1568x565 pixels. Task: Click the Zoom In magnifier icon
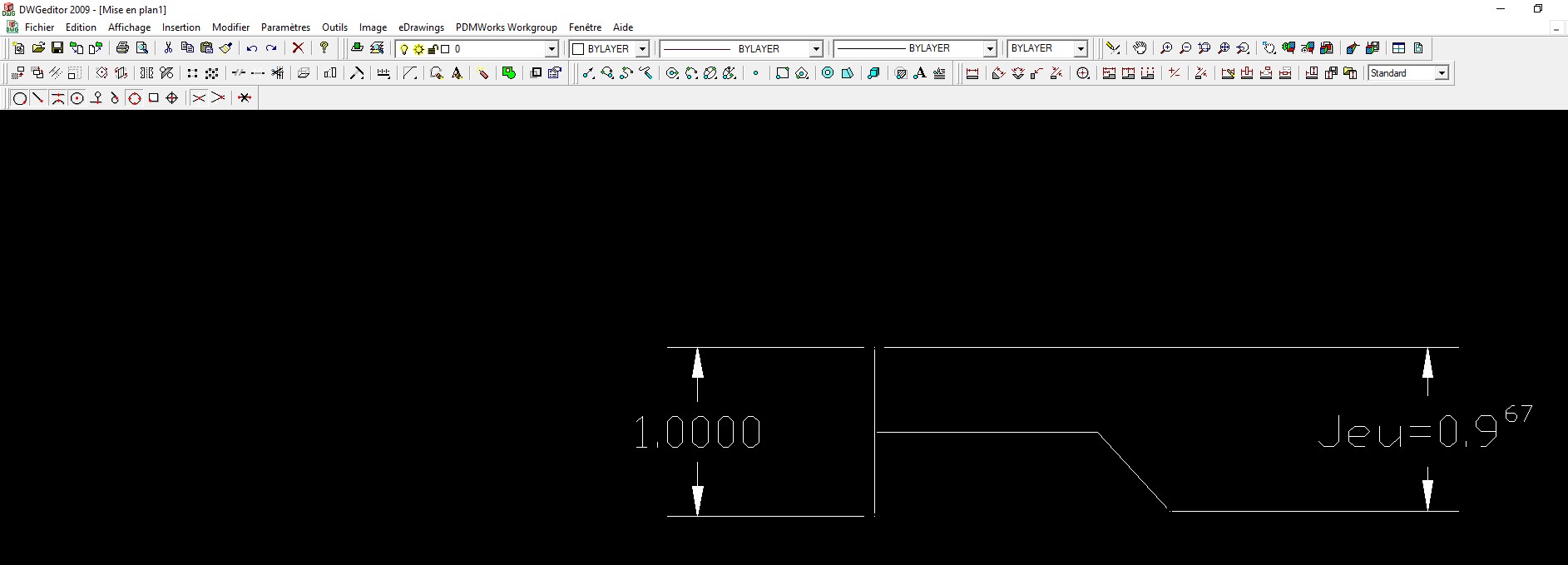click(1166, 48)
